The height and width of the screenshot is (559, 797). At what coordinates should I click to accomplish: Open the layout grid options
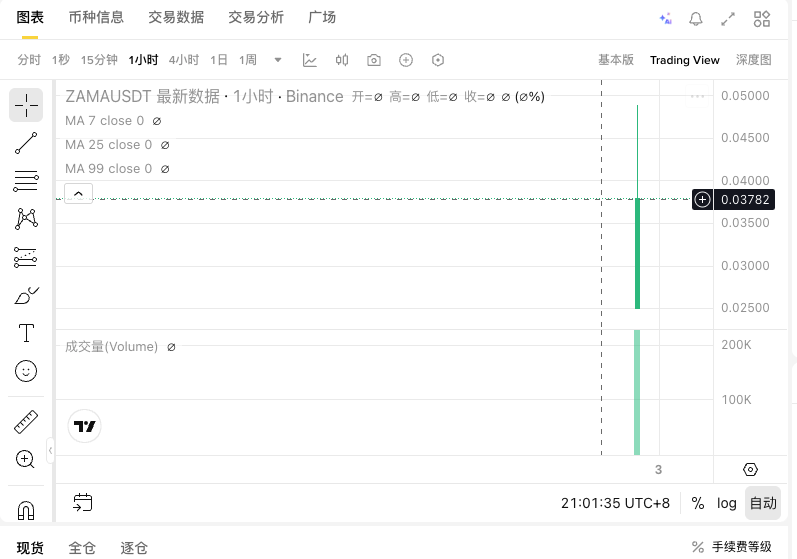(761, 19)
